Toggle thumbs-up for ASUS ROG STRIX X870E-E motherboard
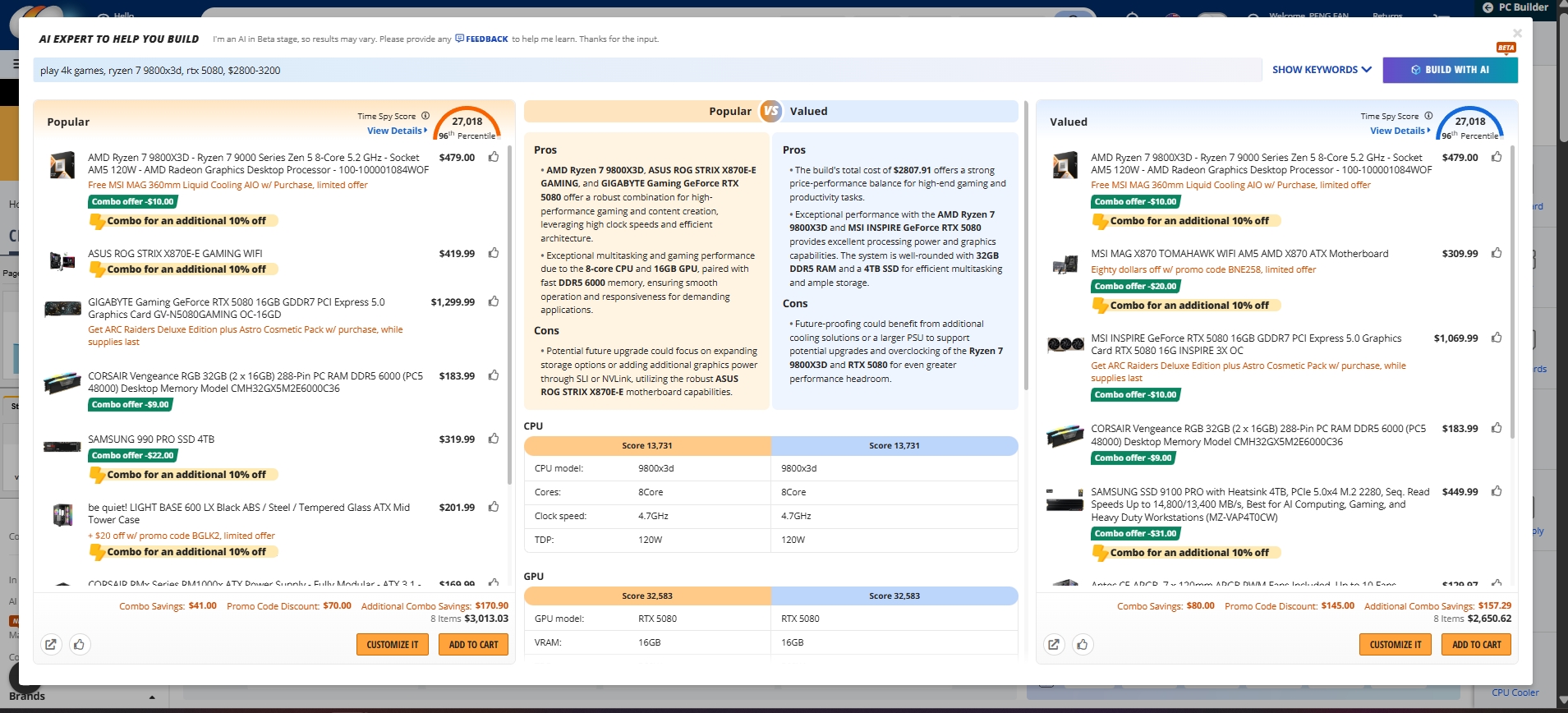 tap(494, 253)
